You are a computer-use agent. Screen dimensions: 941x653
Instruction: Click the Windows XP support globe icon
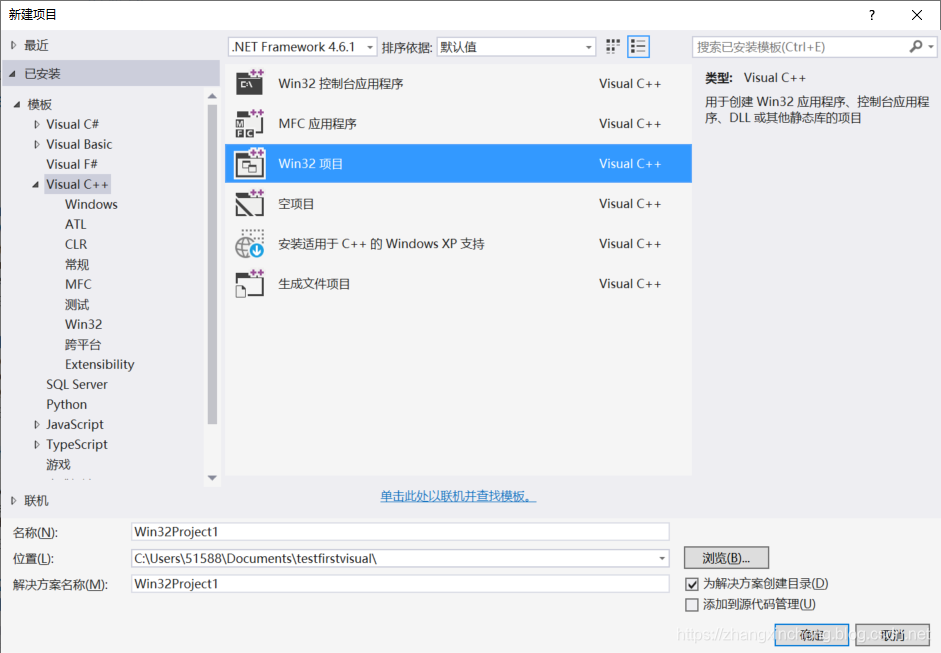point(250,244)
